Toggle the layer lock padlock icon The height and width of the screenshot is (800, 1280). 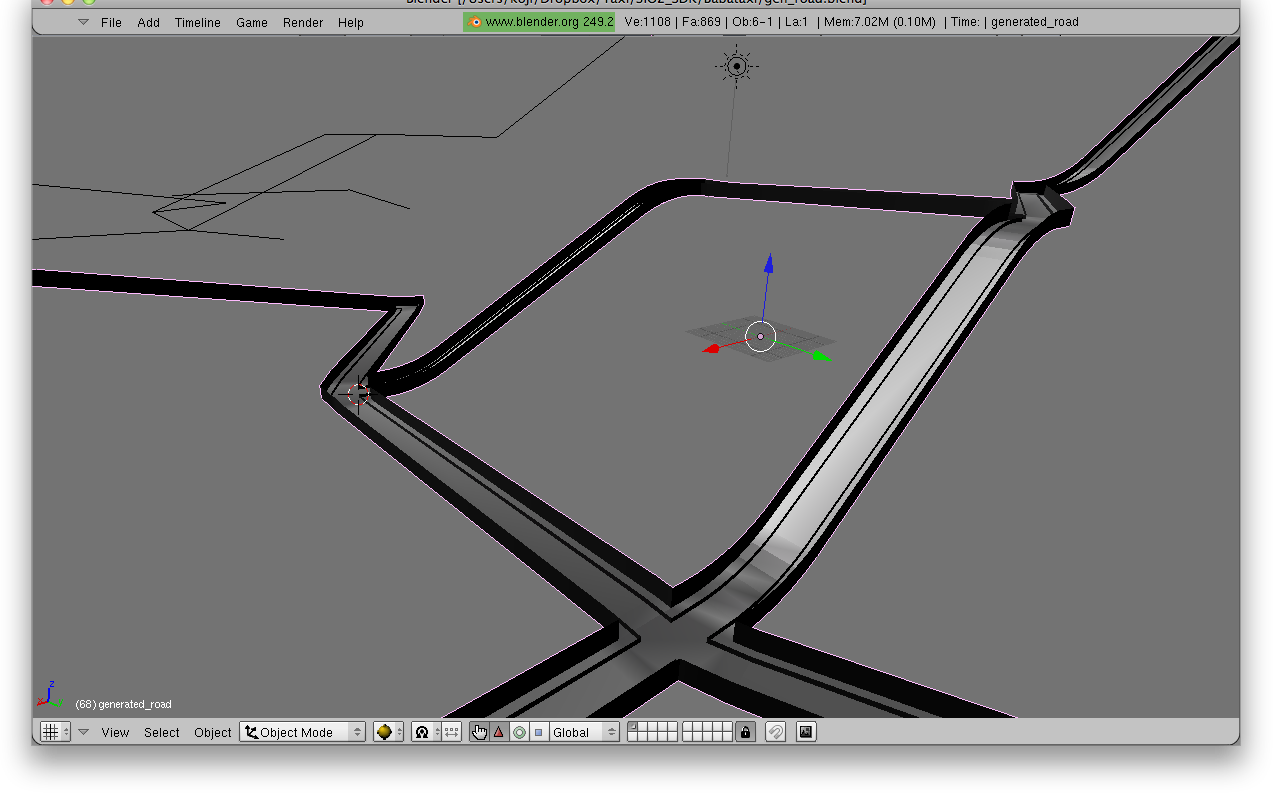point(745,732)
